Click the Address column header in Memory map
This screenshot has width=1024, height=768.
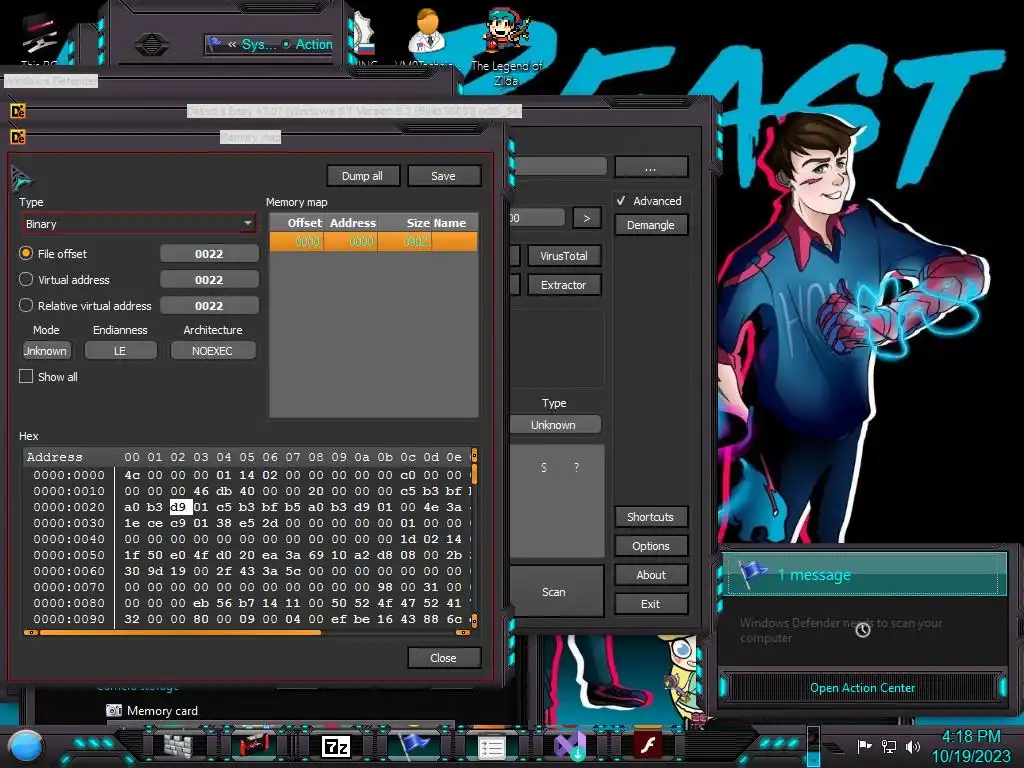pyautogui.click(x=353, y=223)
